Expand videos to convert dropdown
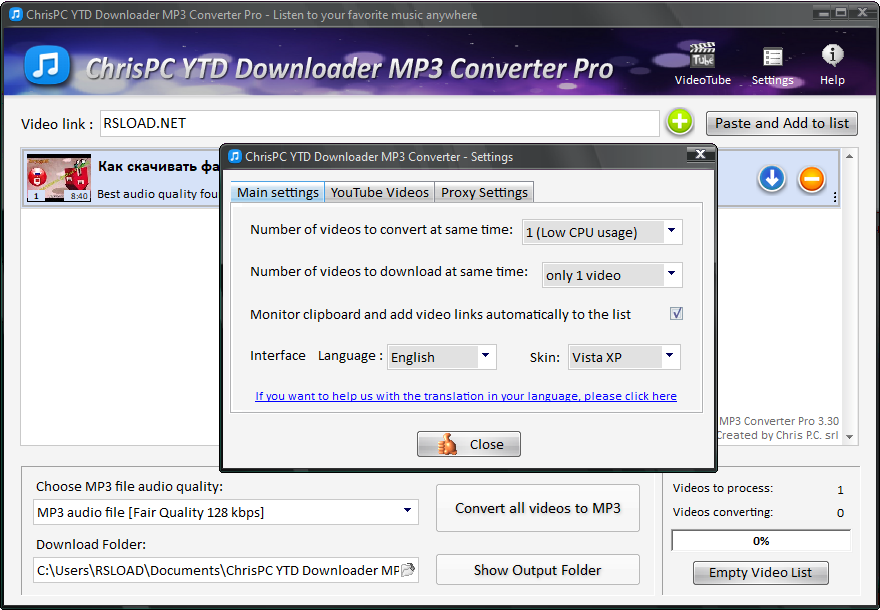The image size is (880, 610). pyautogui.click(x=672, y=231)
